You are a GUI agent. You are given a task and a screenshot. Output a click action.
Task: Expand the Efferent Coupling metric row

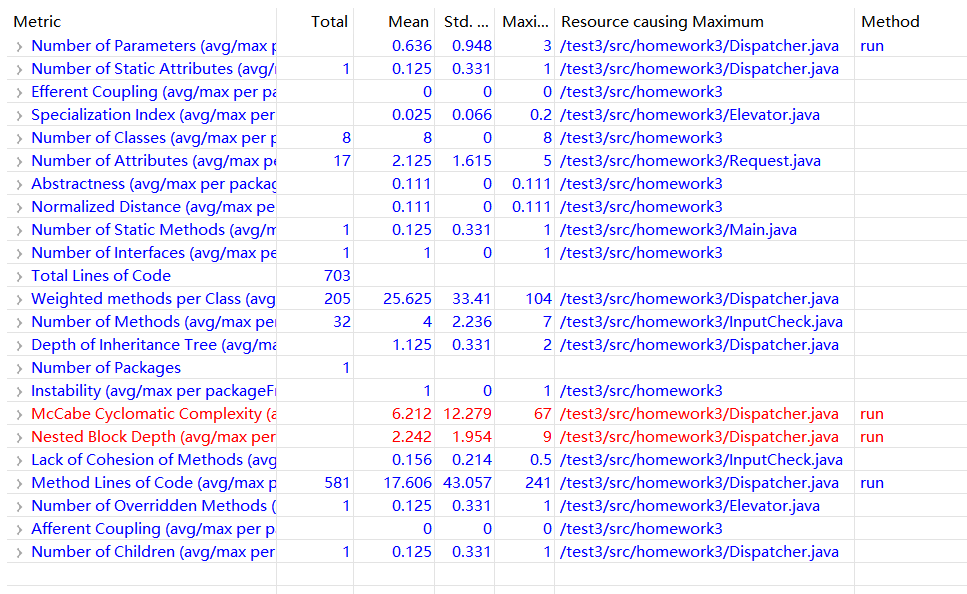pos(19,93)
